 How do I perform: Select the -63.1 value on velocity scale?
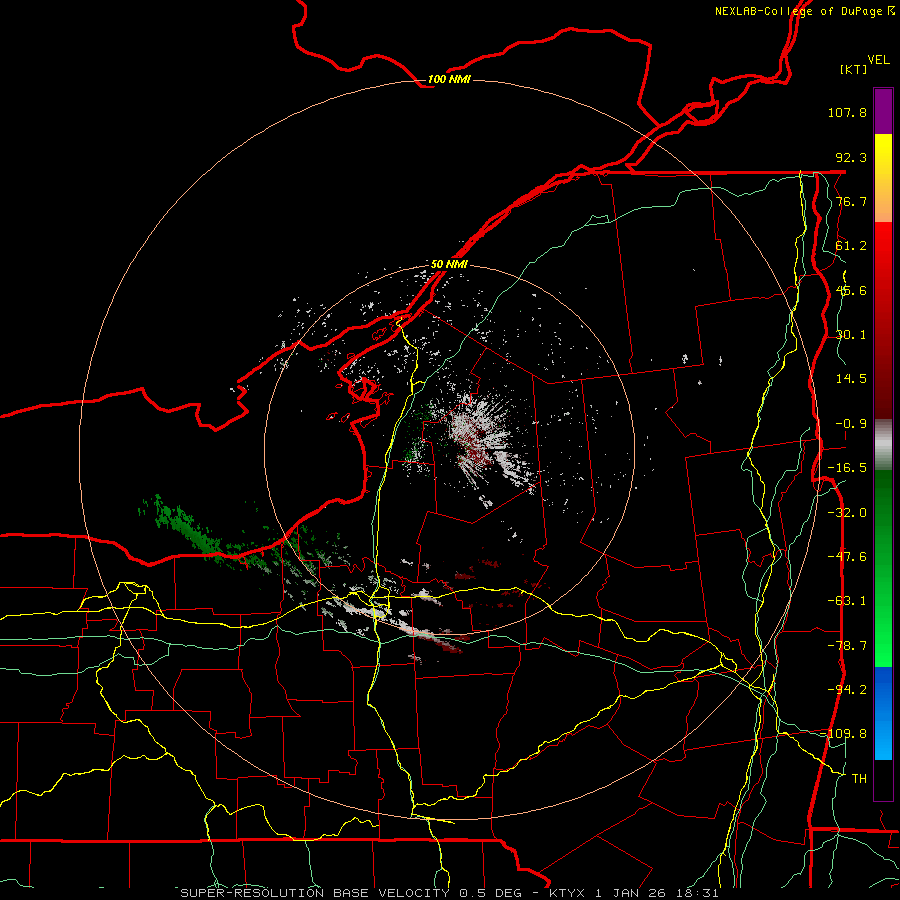point(847,601)
